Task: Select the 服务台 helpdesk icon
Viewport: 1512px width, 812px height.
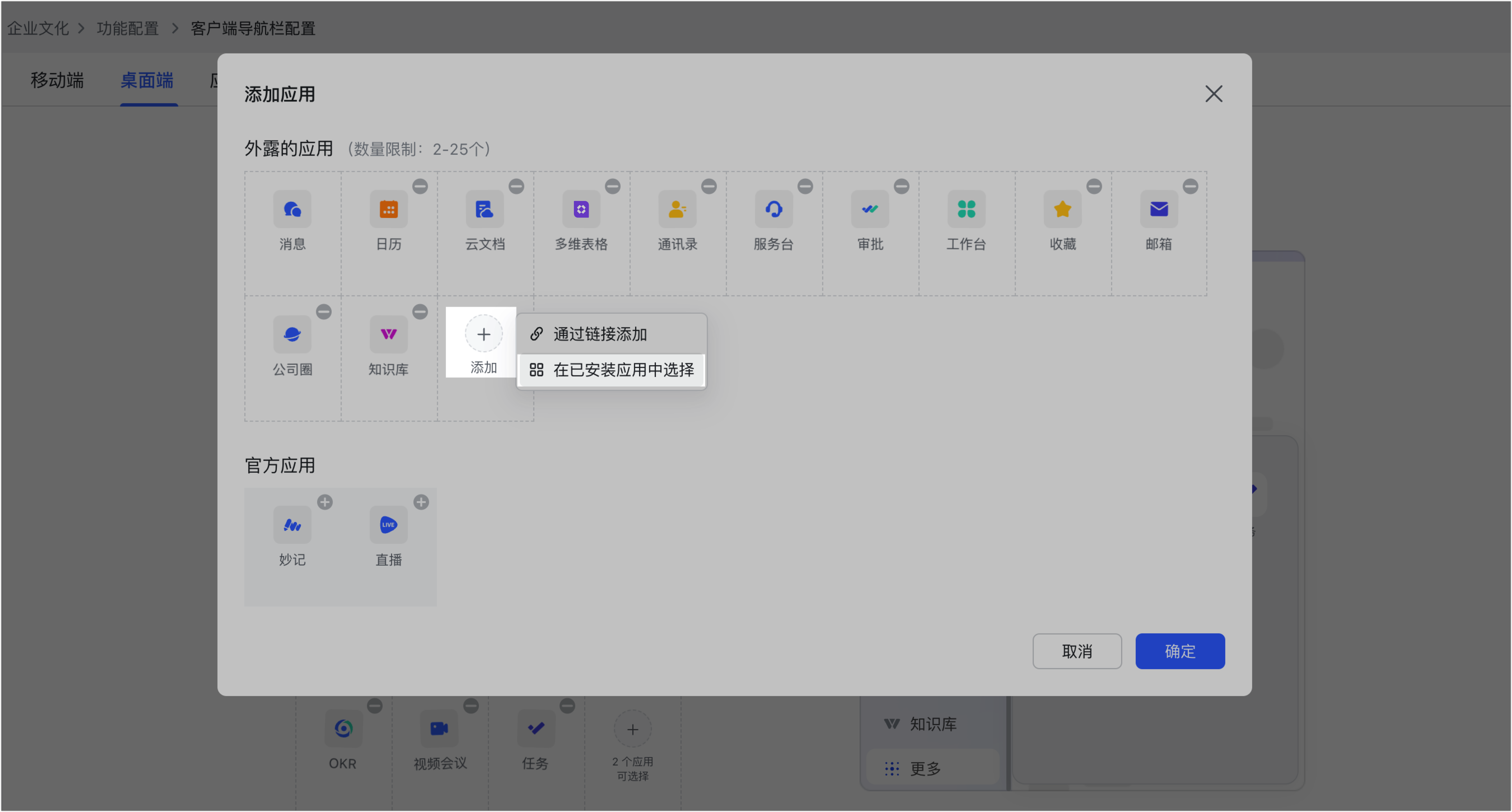Action: click(773, 209)
